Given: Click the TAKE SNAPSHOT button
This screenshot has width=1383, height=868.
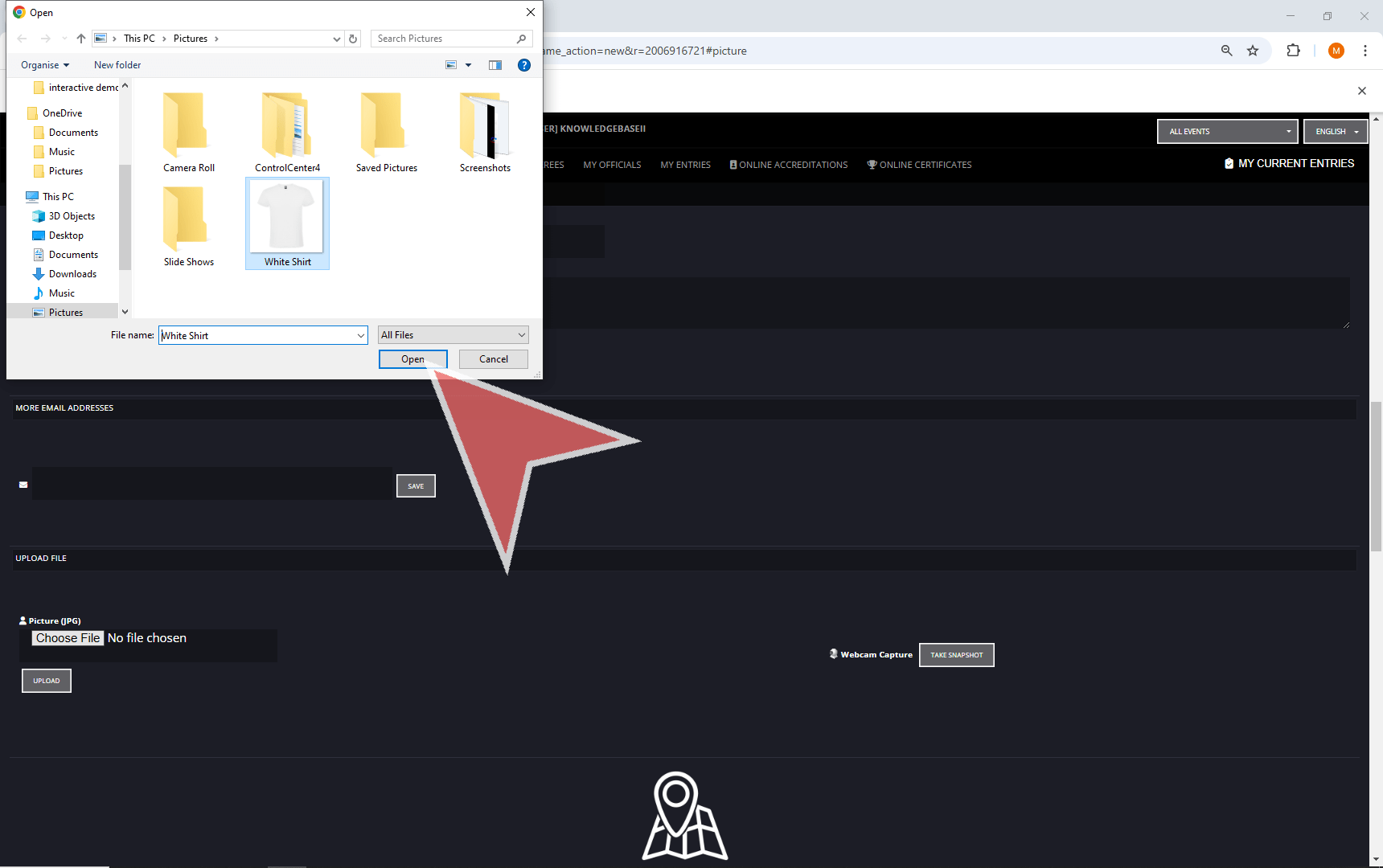Looking at the screenshot, I should (956, 655).
